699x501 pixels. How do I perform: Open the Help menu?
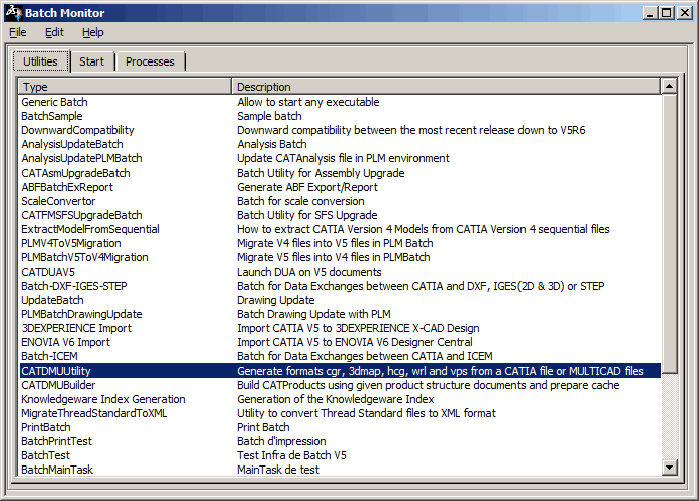click(x=92, y=32)
